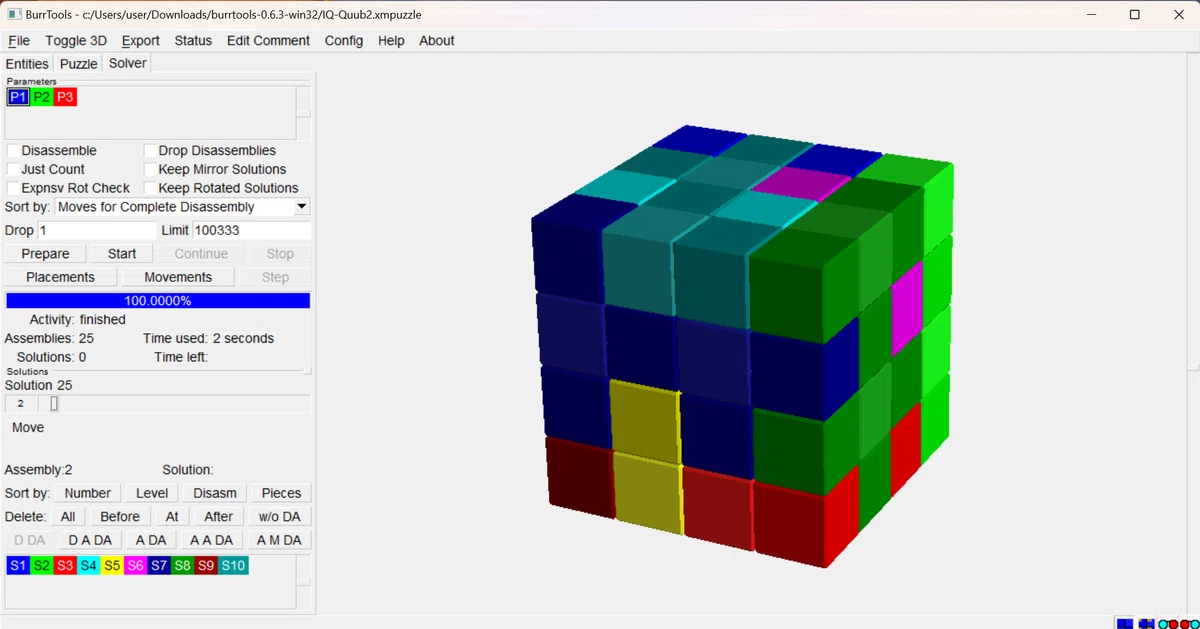Open the Export menu
The height and width of the screenshot is (629, 1200).
point(141,41)
